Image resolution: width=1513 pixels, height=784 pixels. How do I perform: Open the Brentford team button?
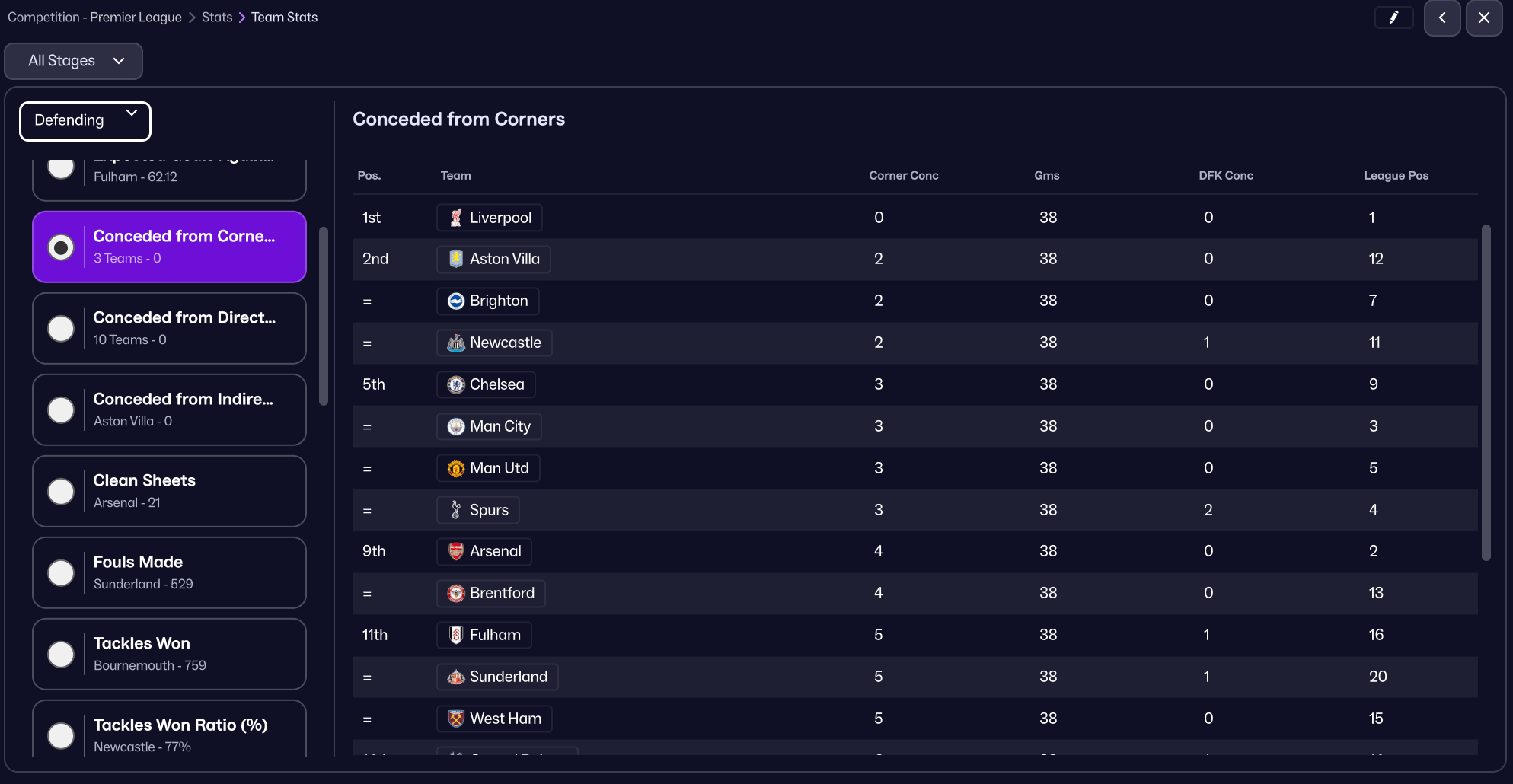[x=491, y=593]
